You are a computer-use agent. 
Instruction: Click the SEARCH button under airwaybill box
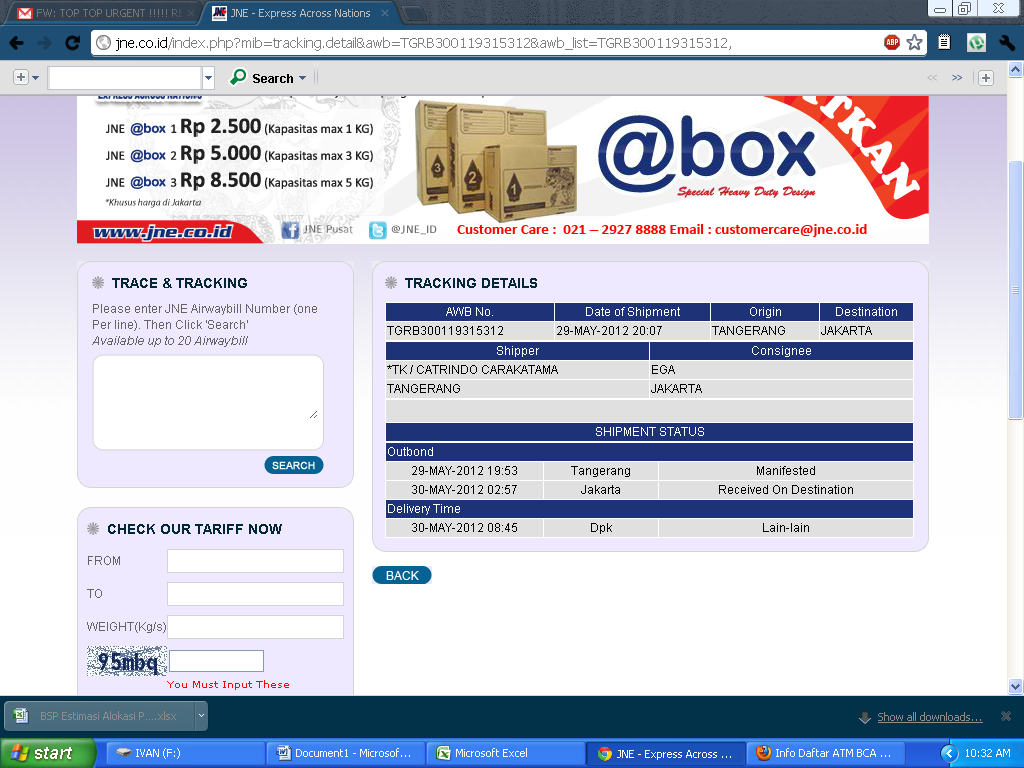(x=293, y=465)
